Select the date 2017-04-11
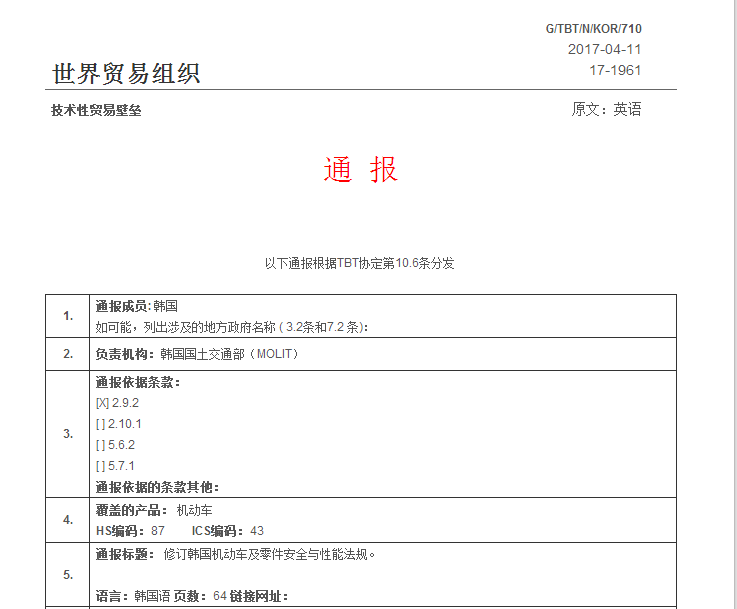 click(604, 49)
